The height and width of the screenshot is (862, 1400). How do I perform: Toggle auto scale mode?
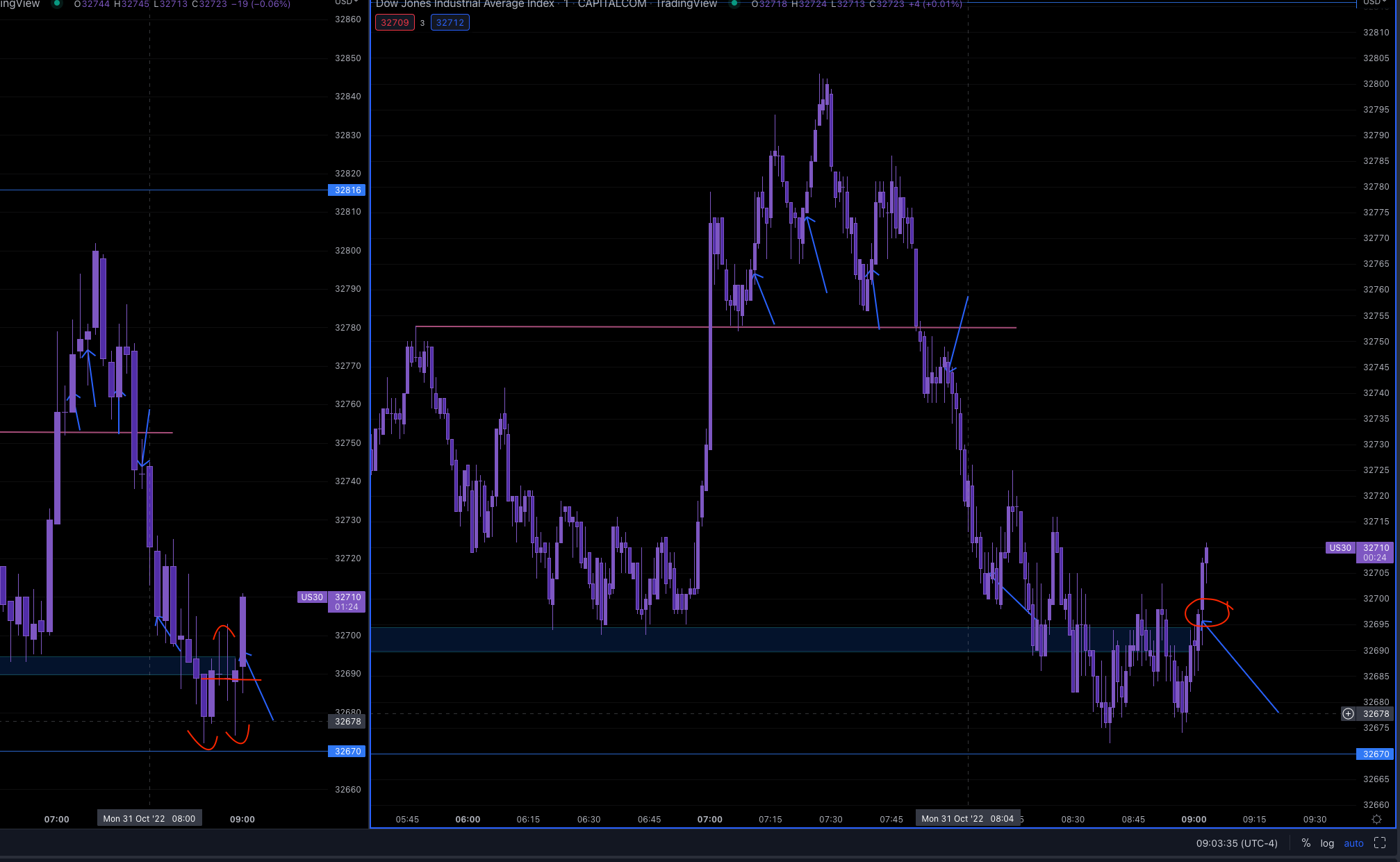pos(1353,843)
